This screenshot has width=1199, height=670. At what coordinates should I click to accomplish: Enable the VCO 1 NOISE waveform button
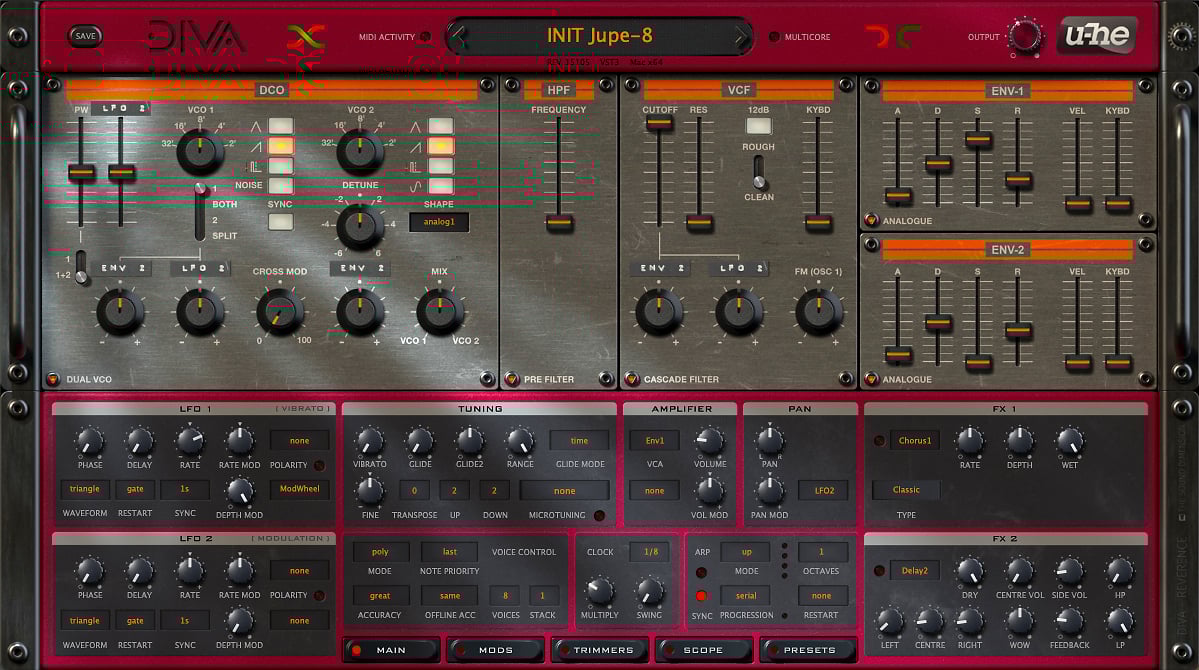281,185
